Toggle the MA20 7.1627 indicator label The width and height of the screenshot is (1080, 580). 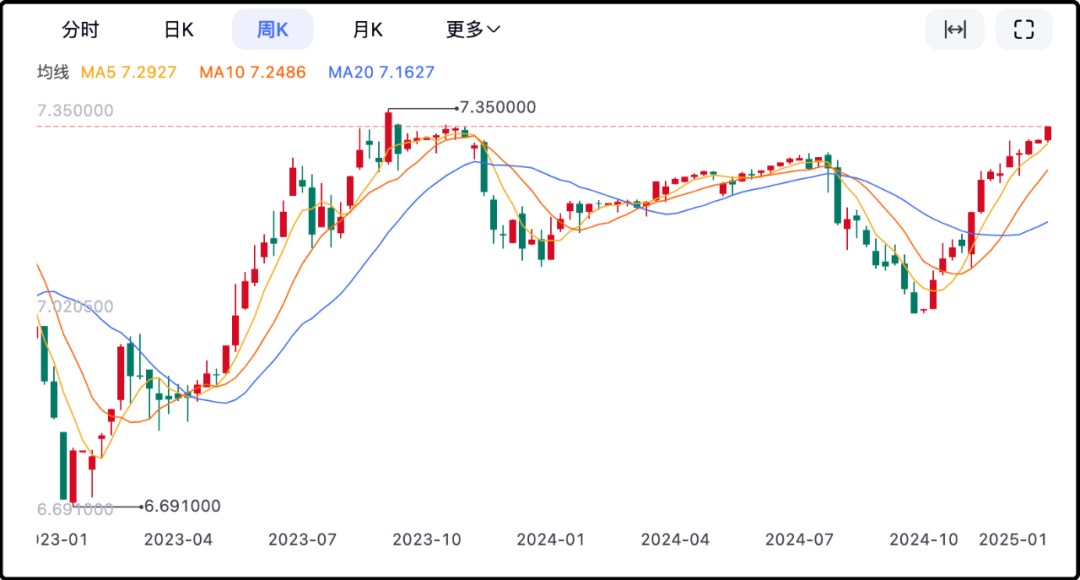[x=381, y=72]
